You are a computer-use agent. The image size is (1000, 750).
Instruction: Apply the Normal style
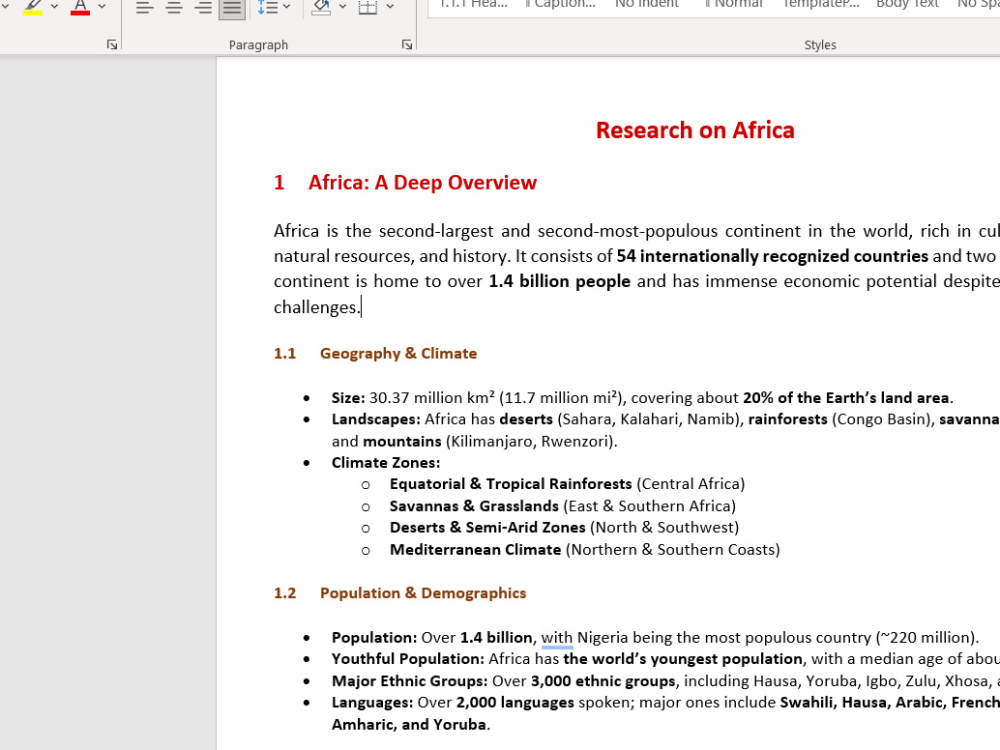point(733,4)
